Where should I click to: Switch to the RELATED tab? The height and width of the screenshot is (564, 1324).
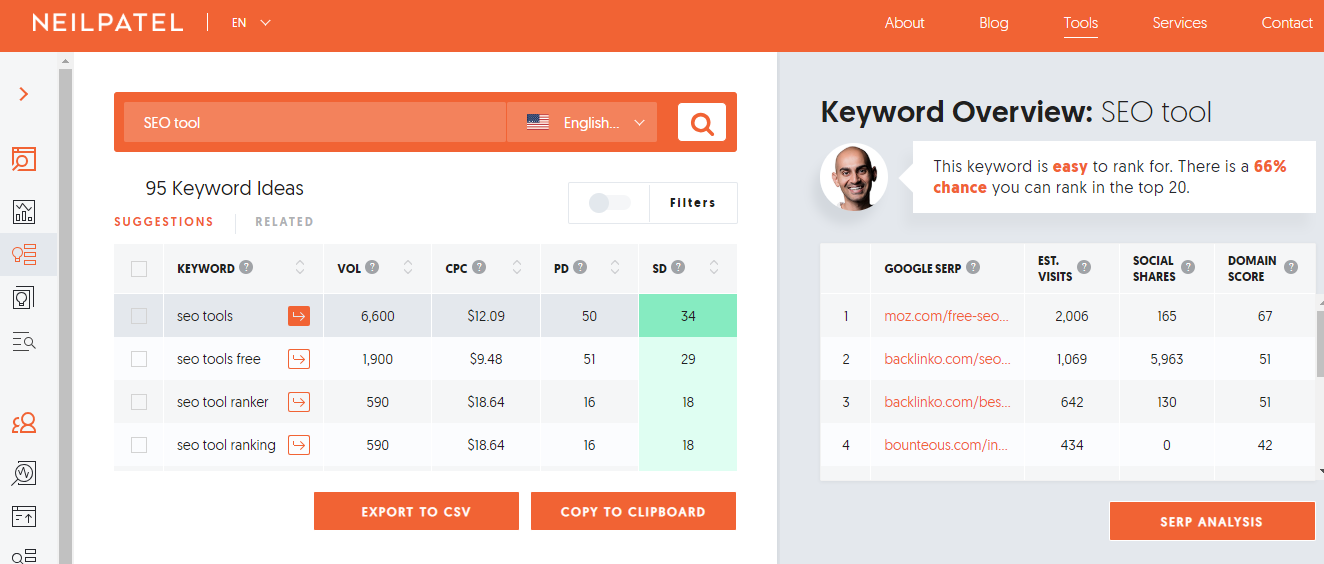284,222
